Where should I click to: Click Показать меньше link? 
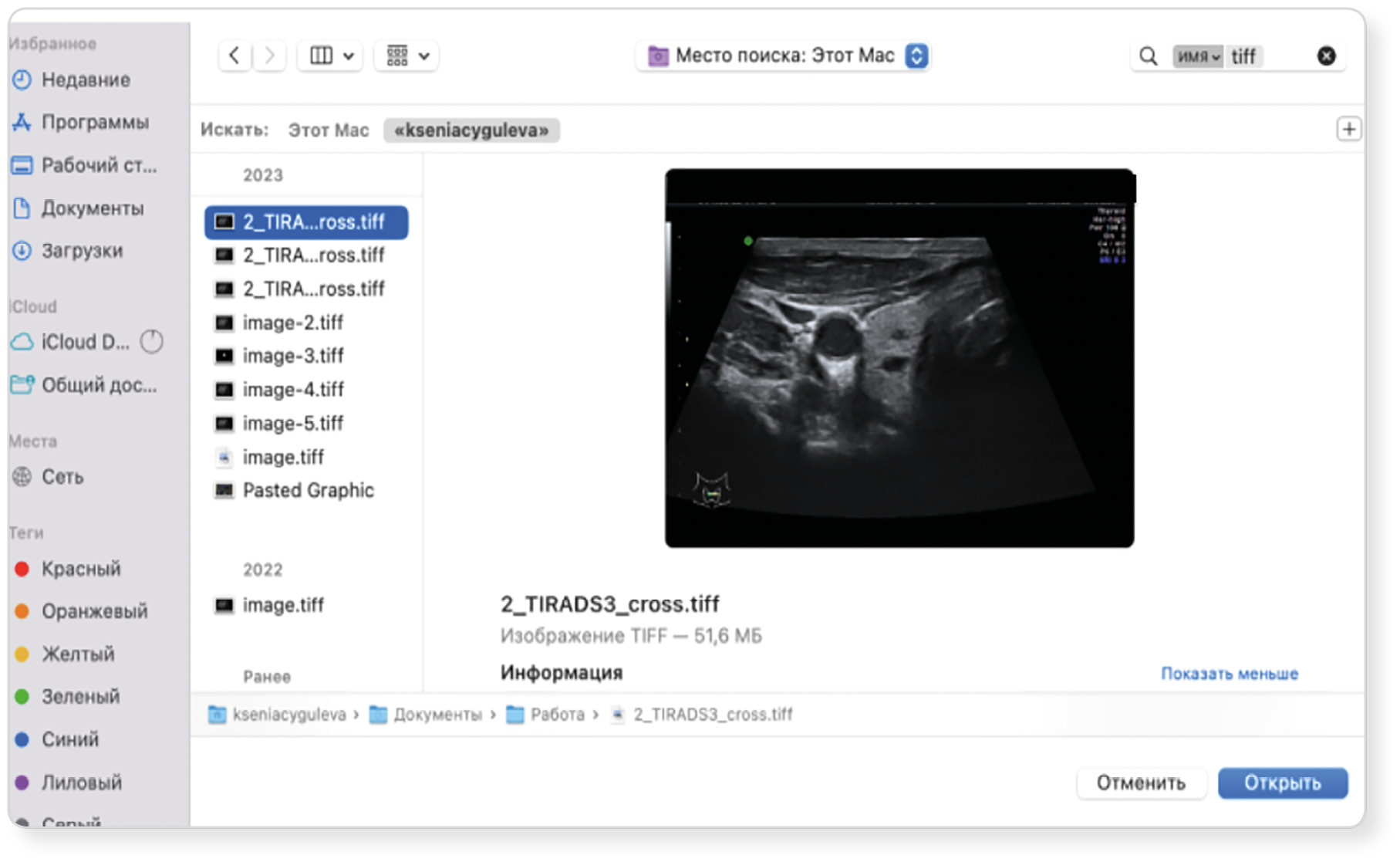[x=1229, y=674]
